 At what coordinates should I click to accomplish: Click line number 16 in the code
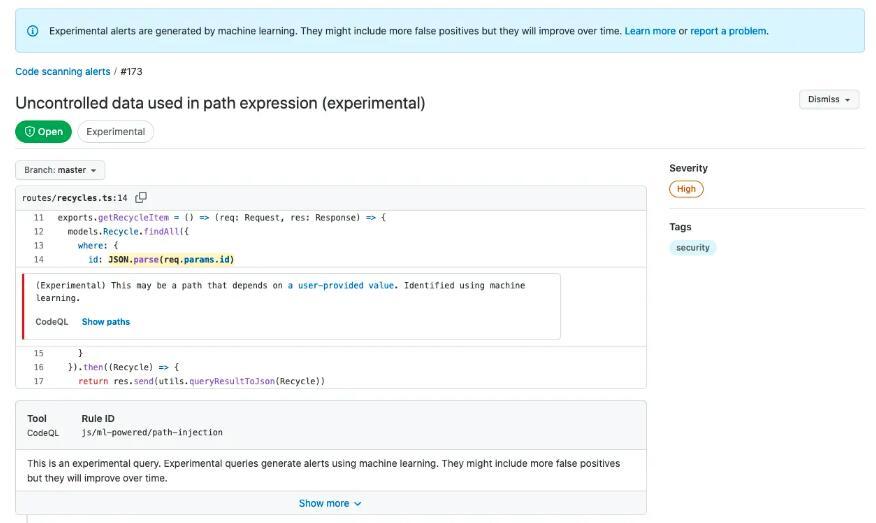39,367
